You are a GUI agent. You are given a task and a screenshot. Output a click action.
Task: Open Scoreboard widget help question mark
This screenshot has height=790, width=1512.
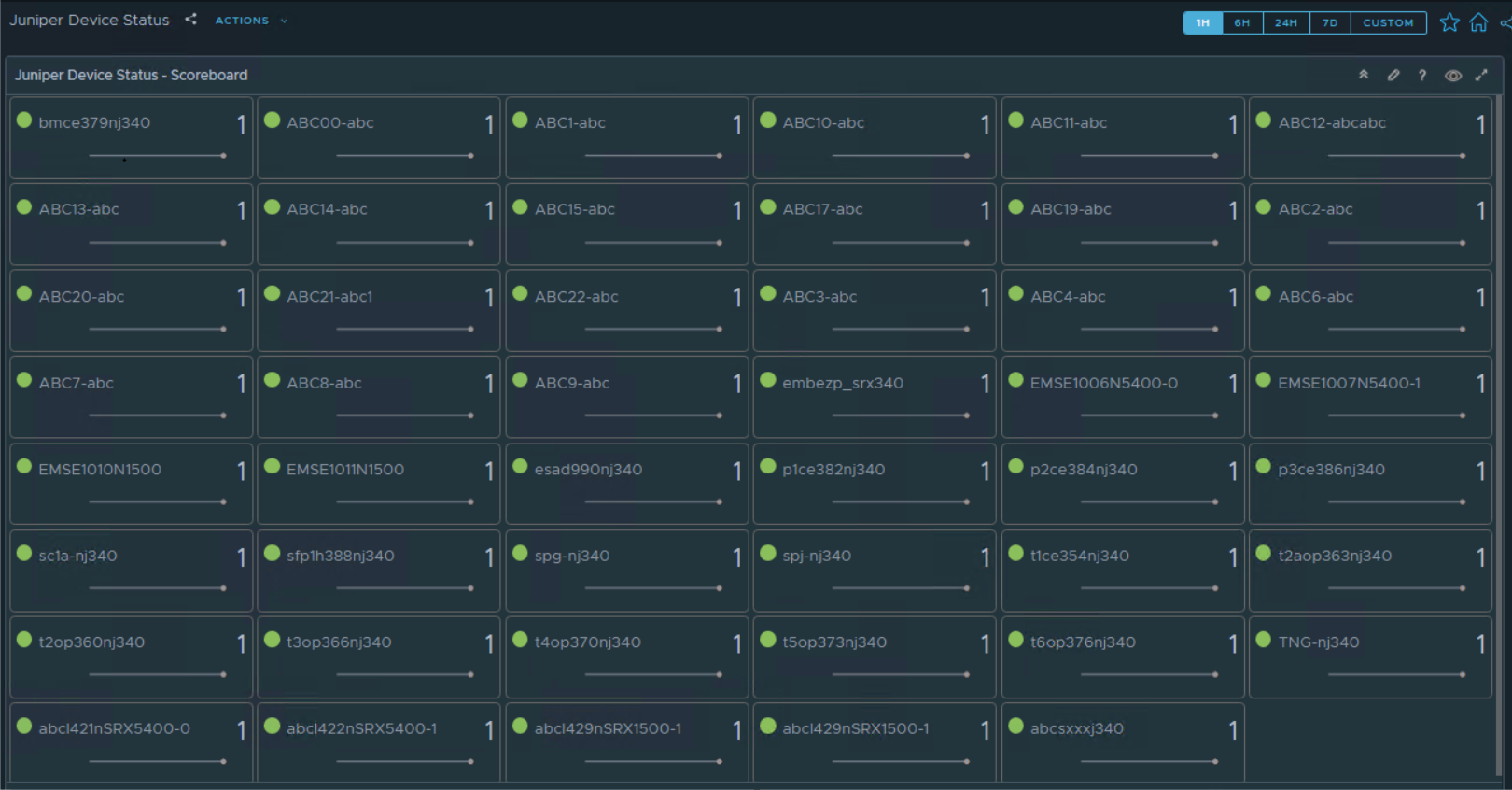click(x=1422, y=75)
